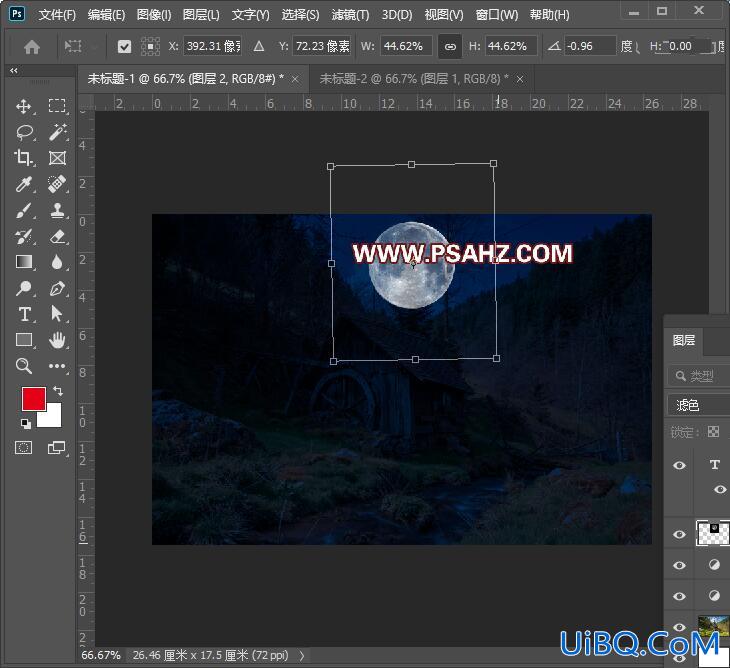This screenshot has width=730, height=668.
Task: Open the 类型 layer filter dropdown
Action: (x=698, y=376)
